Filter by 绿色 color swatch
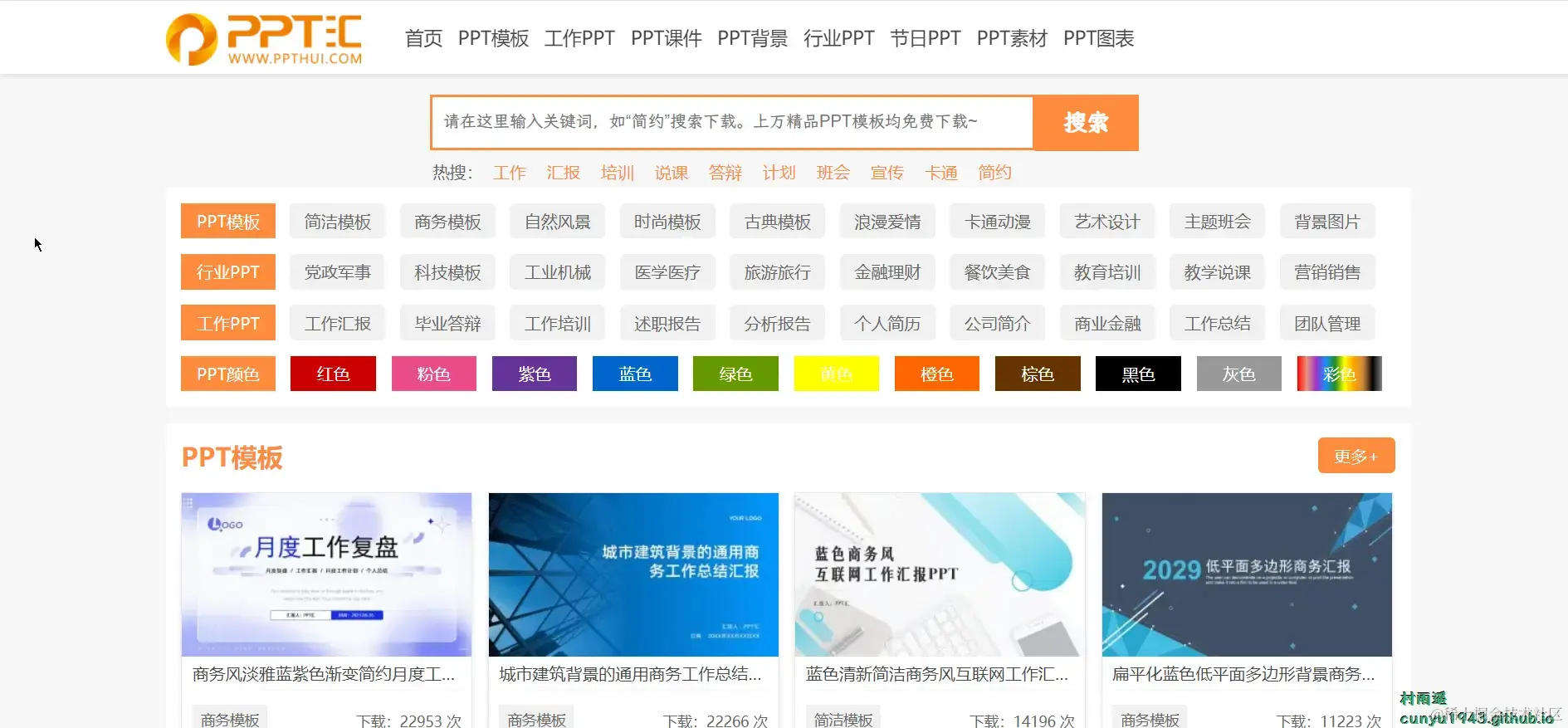This screenshot has width=1568, height=728. point(735,374)
